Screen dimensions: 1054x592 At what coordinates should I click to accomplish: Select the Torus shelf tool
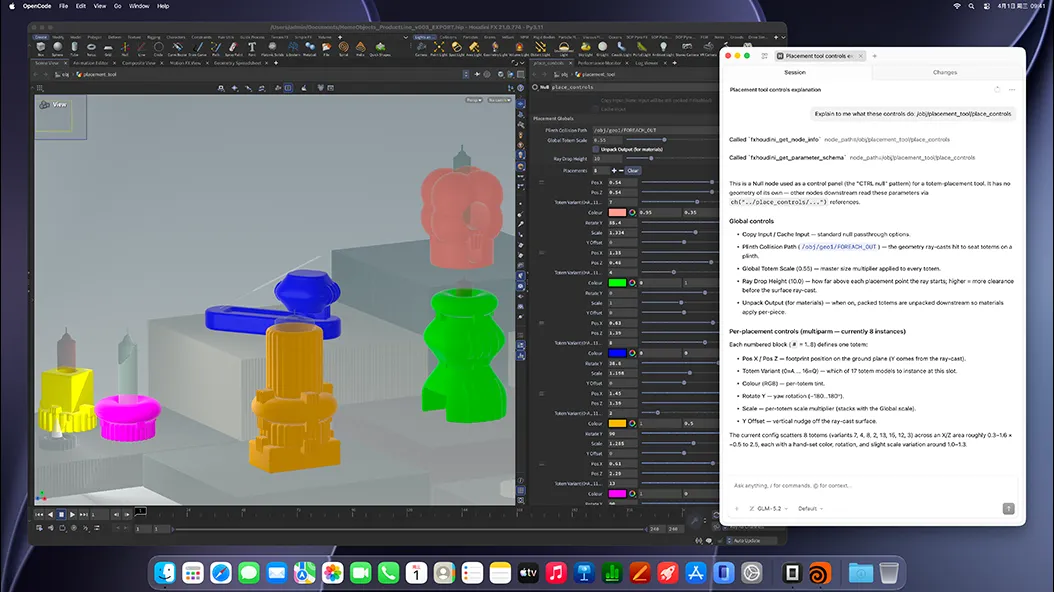click(x=91, y=50)
